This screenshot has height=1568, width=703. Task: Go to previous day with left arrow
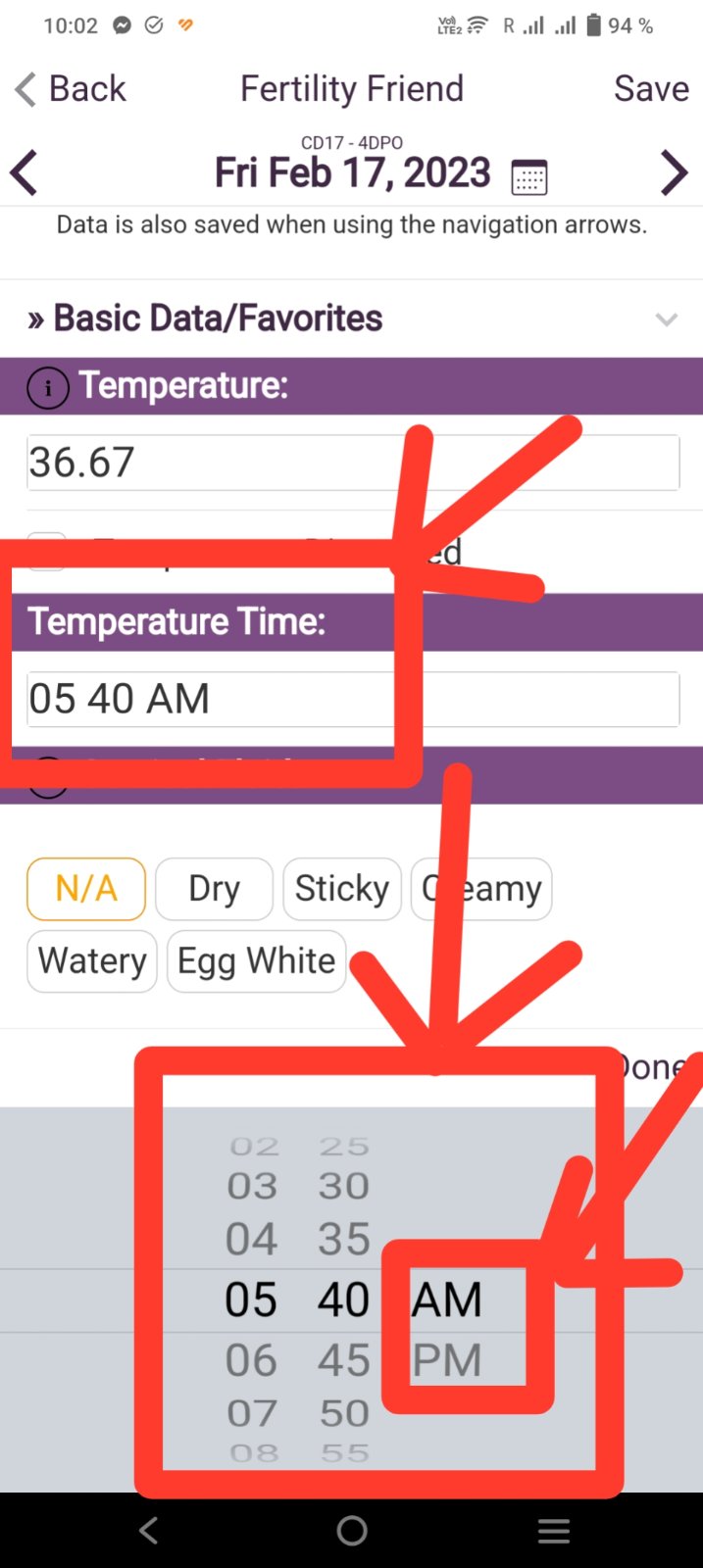(x=25, y=173)
